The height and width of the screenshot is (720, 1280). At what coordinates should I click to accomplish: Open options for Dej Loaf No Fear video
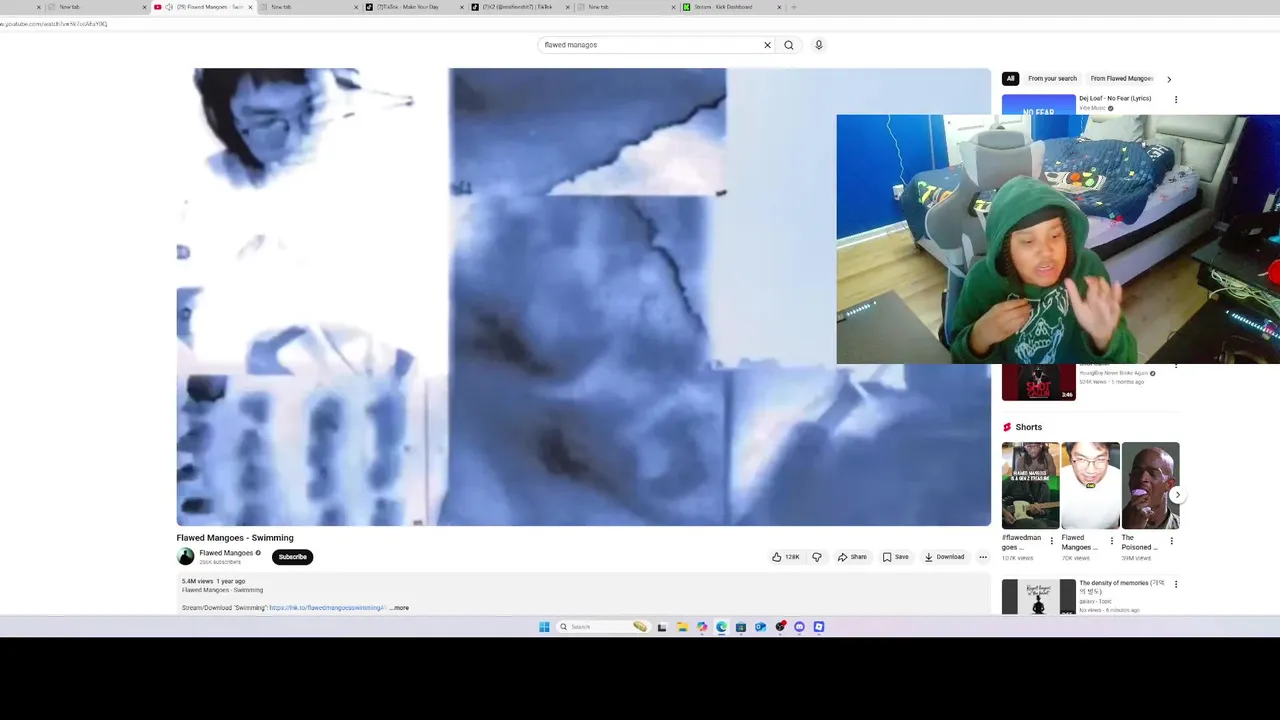(x=1176, y=100)
